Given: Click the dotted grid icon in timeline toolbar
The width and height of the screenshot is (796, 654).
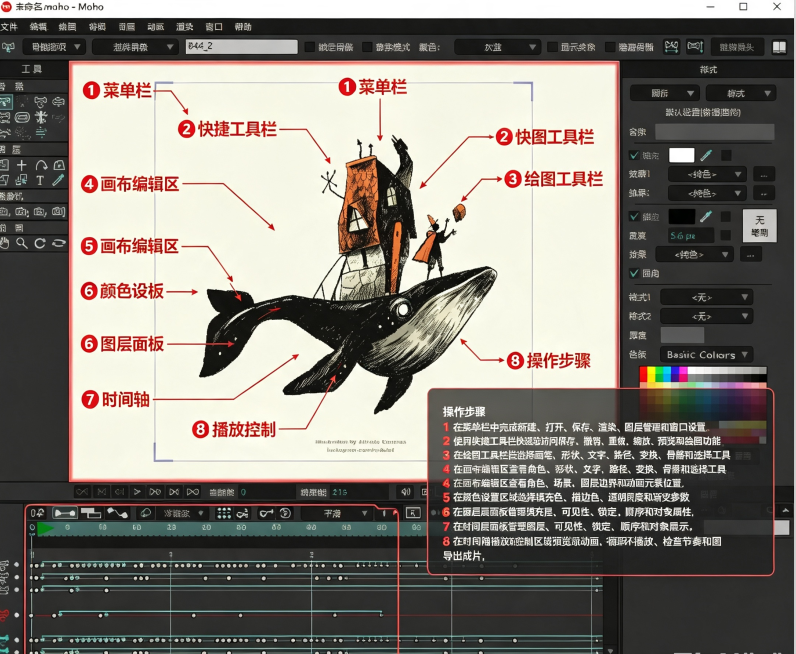Looking at the screenshot, I should tap(224, 513).
